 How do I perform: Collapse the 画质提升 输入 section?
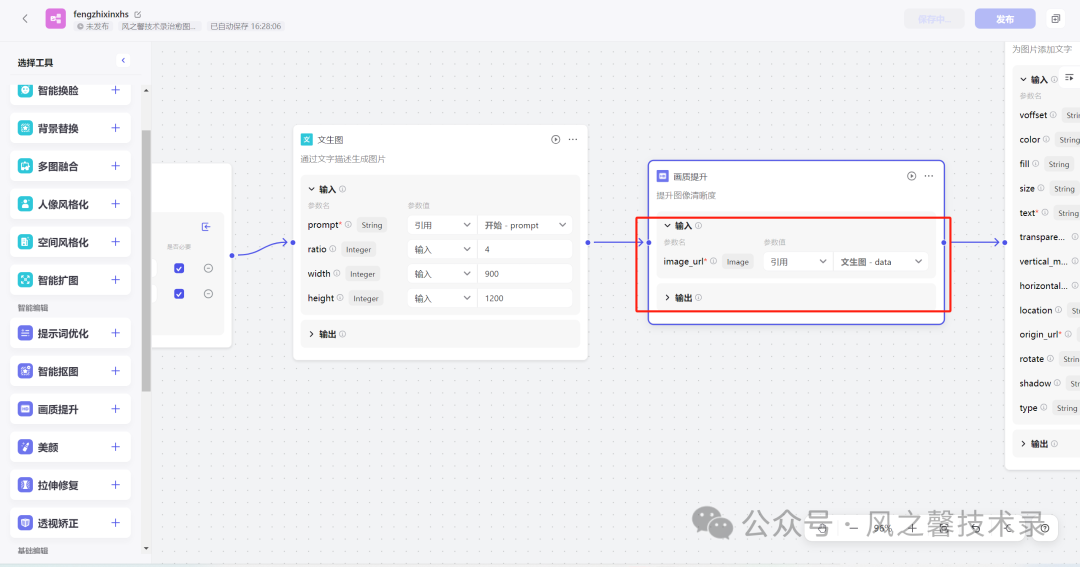667,225
